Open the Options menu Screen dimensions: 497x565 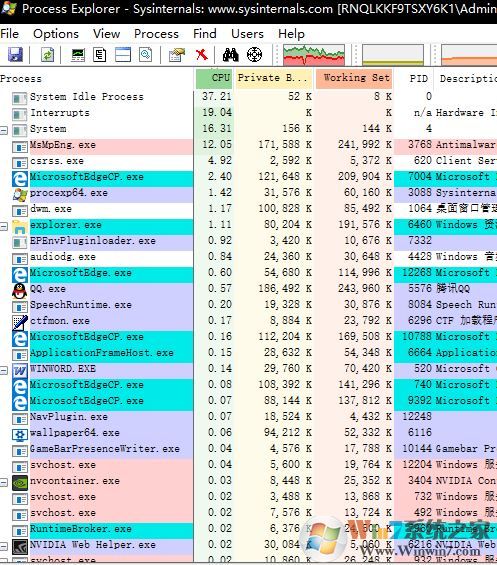(x=56, y=34)
